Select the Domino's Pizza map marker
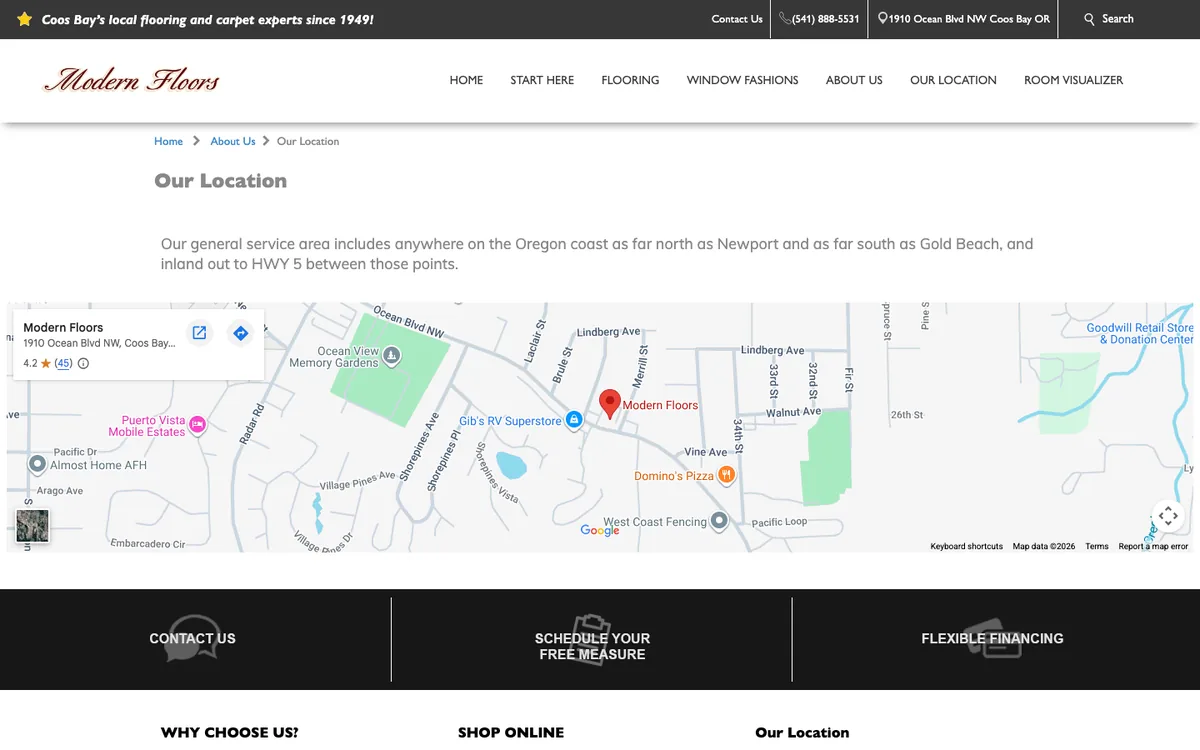 [x=727, y=475]
